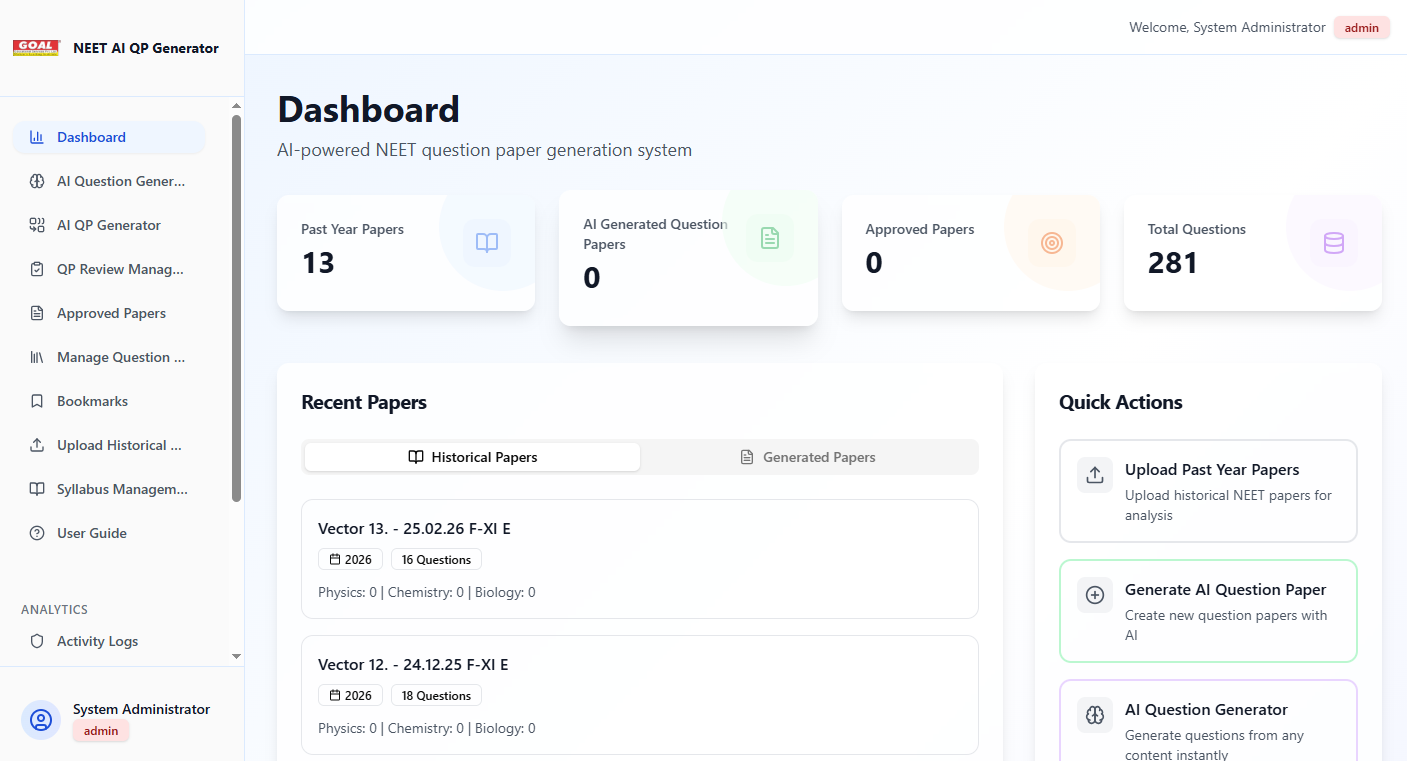Open the Total Questions stat card

[x=1253, y=253]
